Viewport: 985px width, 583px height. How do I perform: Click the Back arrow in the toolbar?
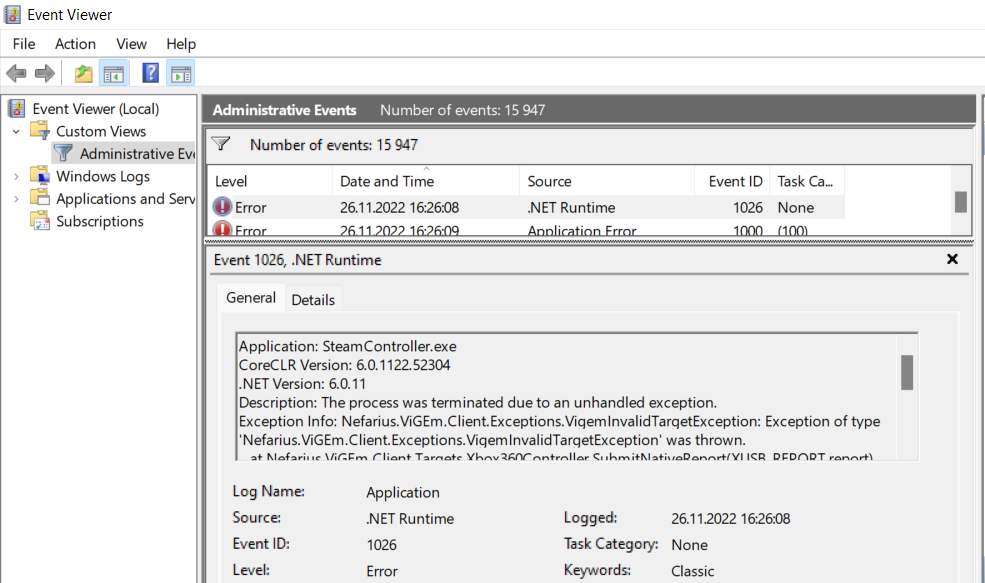tap(16, 73)
